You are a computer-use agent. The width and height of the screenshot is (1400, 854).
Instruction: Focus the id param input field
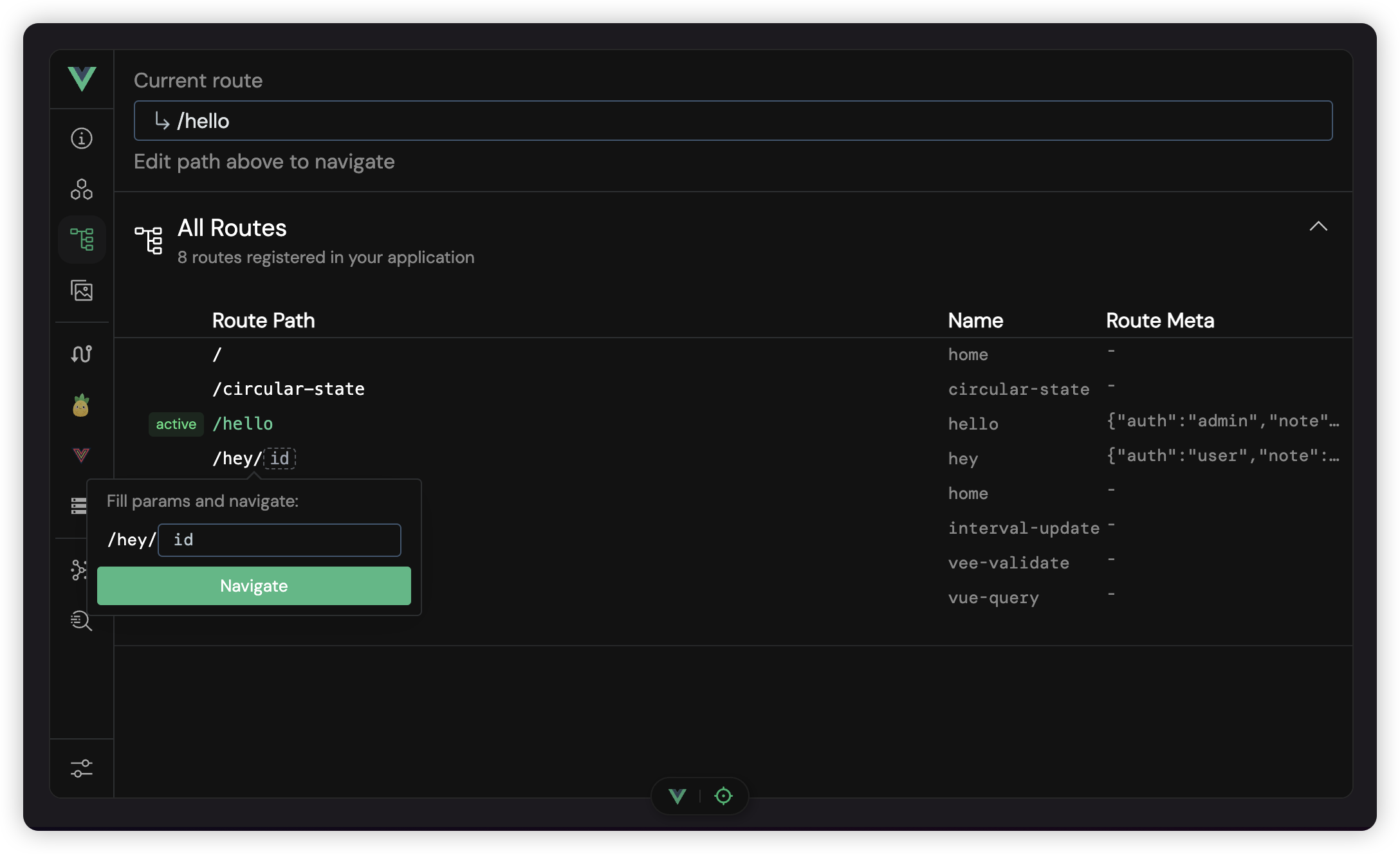[279, 540]
